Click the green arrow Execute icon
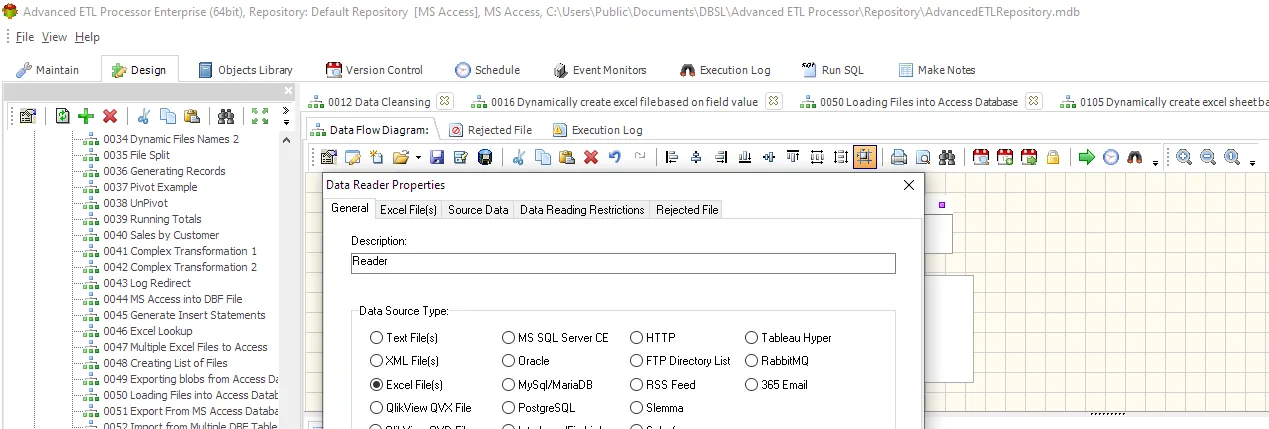The height and width of the screenshot is (429, 1269). 1087,157
